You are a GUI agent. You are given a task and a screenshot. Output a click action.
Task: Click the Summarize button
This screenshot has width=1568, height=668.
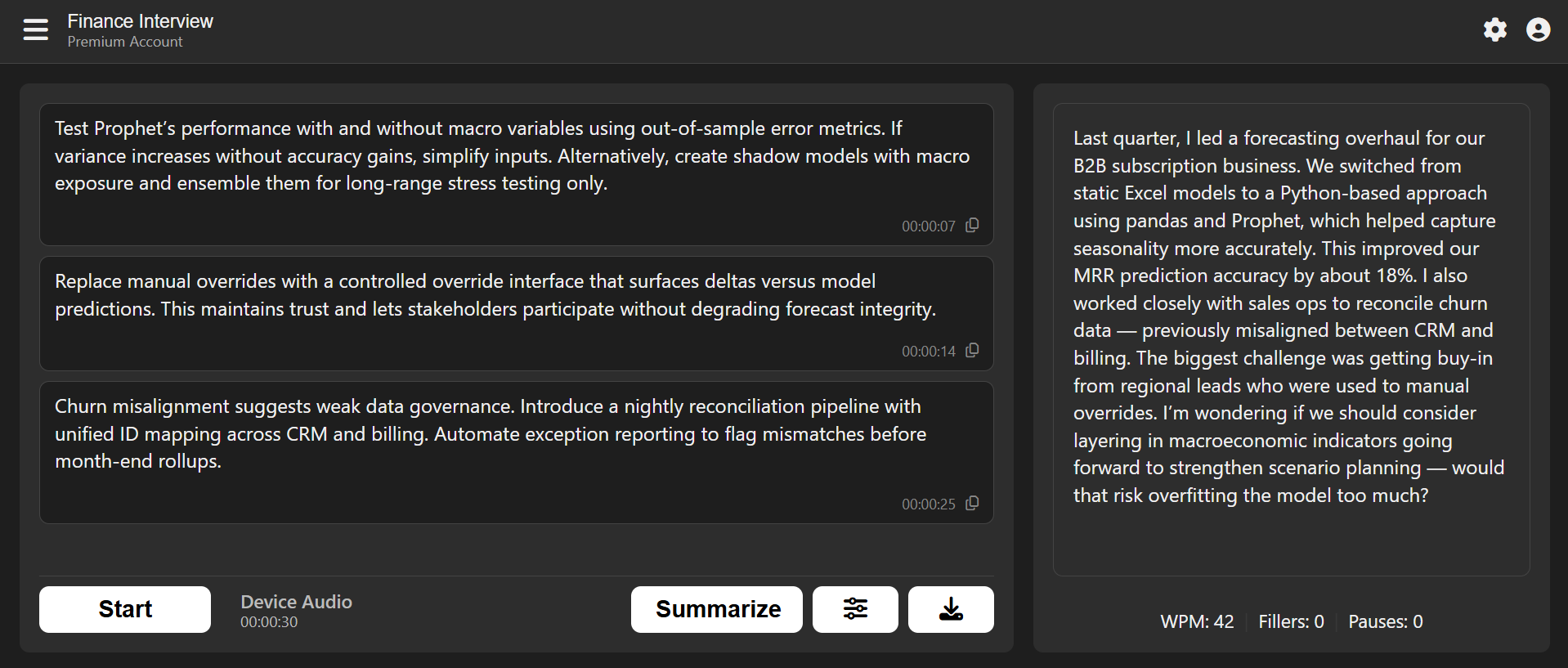716,609
